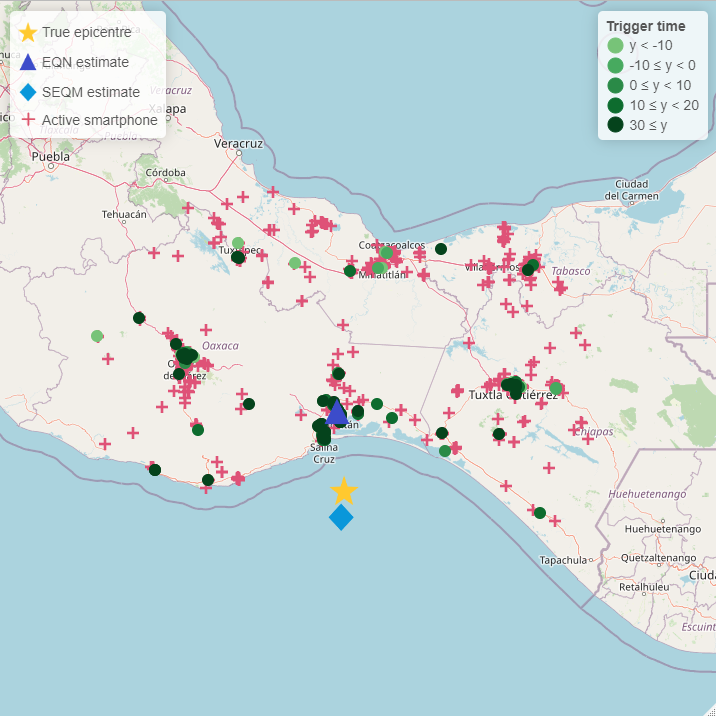Click the yellow star epicentre marker on map

point(343,491)
